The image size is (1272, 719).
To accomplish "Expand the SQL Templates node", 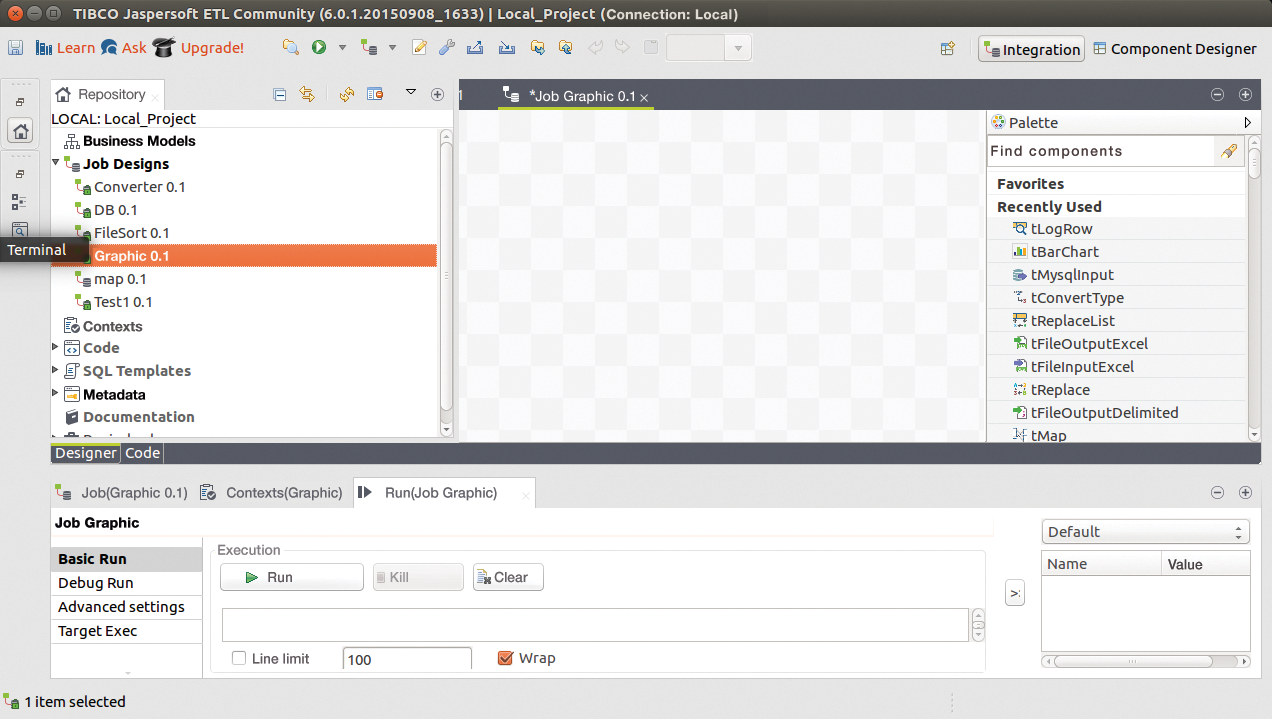I will pos(57,371).
